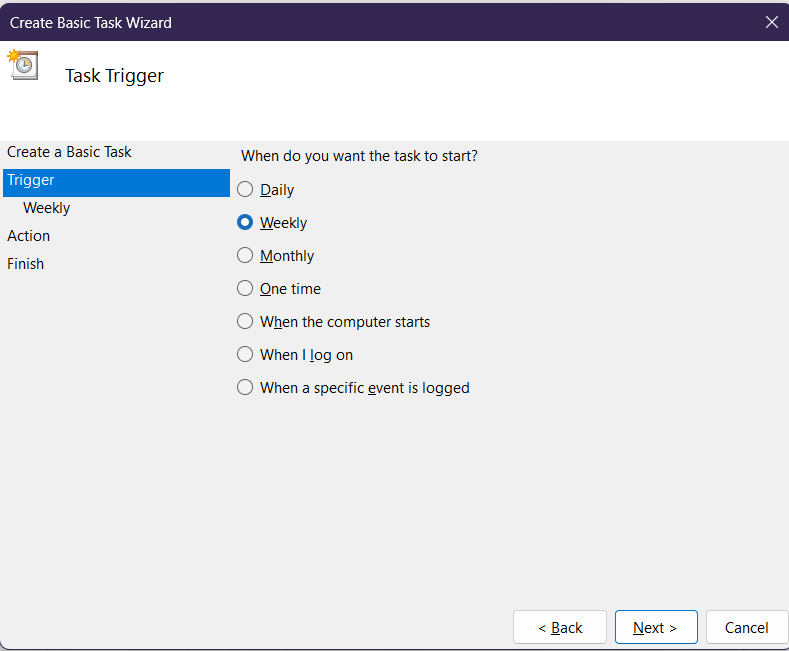Click Next to continue the wizard

[655, 628]
